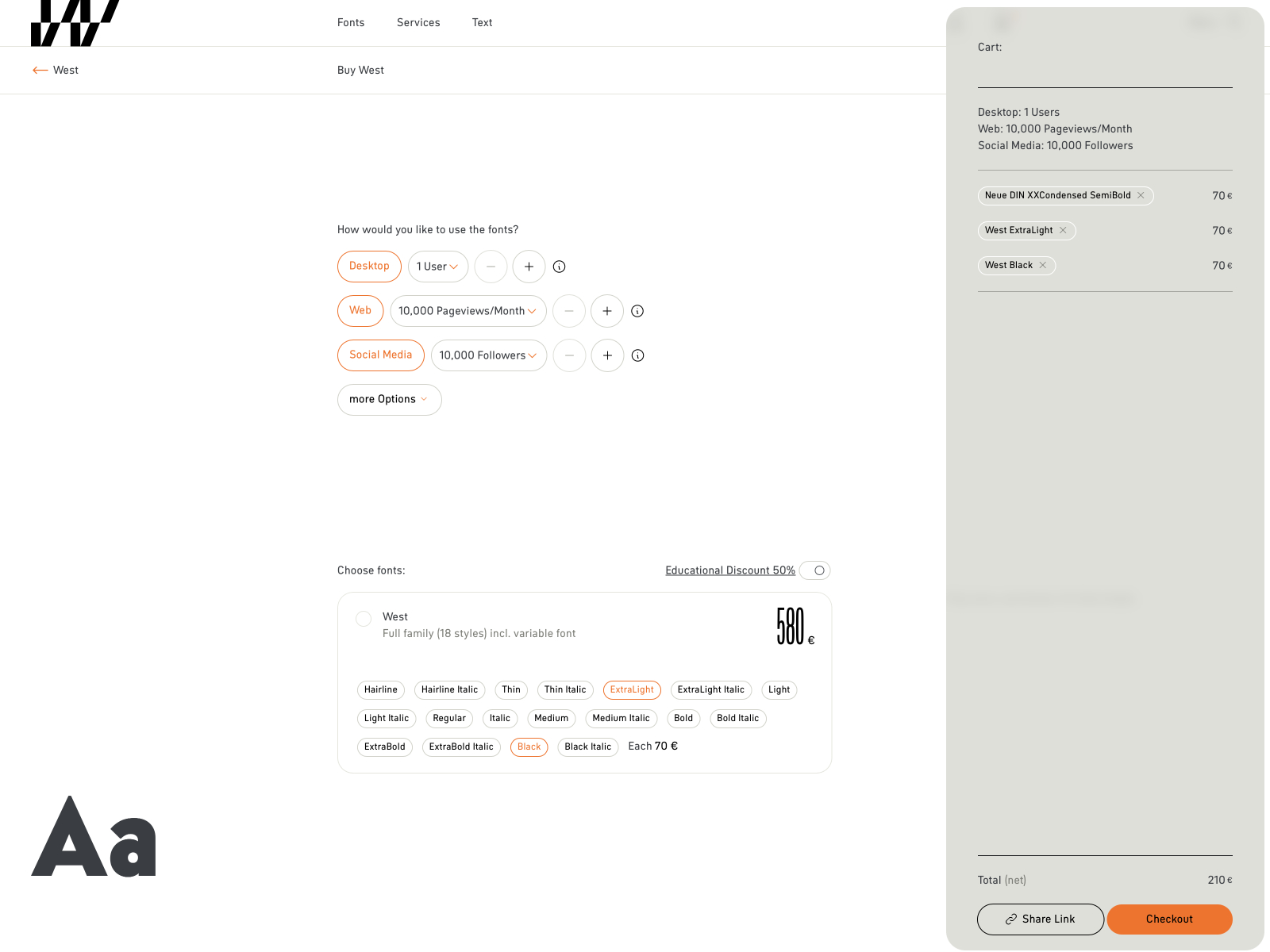Select the ExtraBold style chip
The image size is (1270, 952).
tap(385, 747)
